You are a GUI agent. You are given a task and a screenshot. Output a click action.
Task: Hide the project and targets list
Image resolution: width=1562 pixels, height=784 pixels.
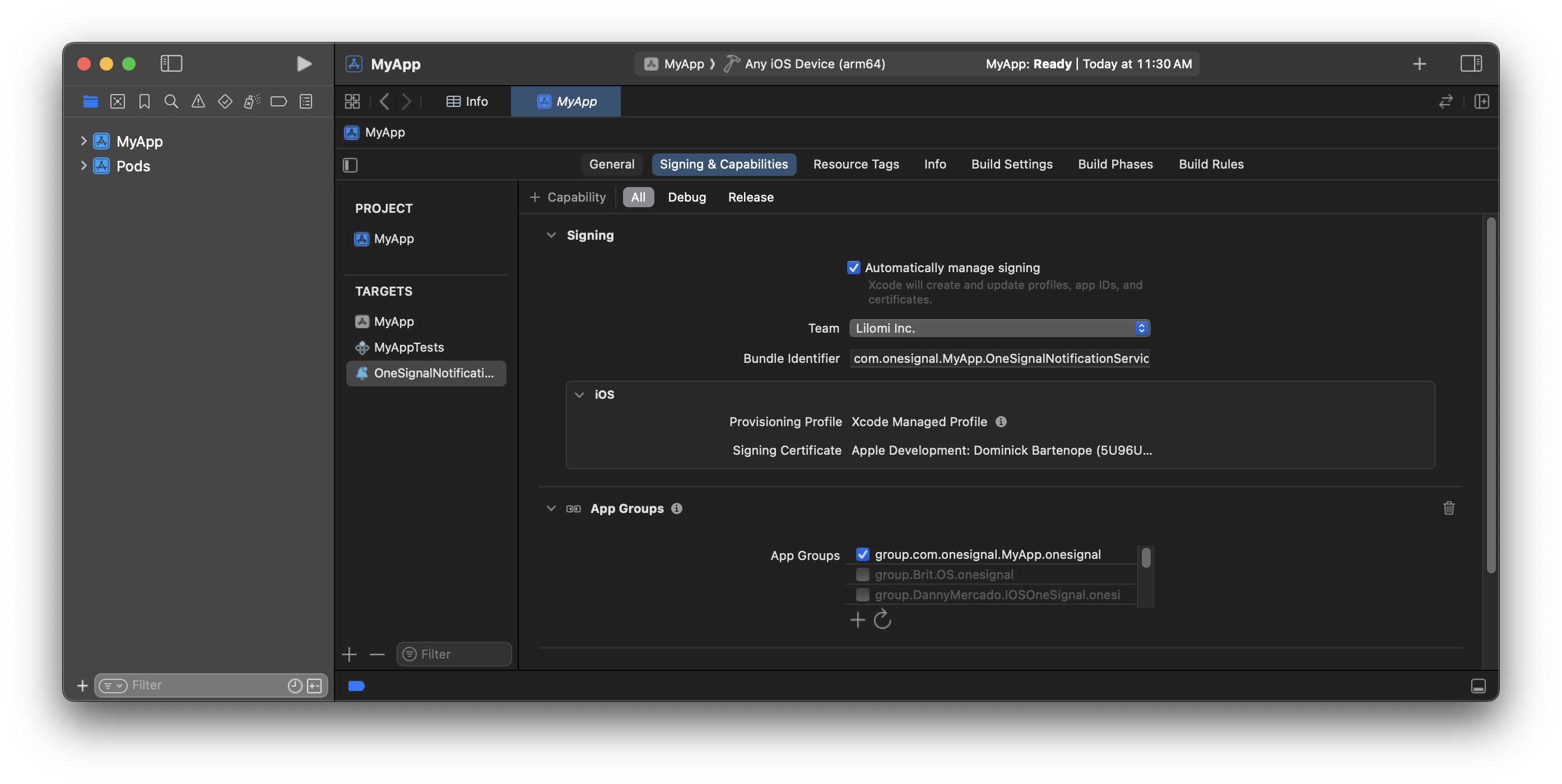tap(351, 165)
